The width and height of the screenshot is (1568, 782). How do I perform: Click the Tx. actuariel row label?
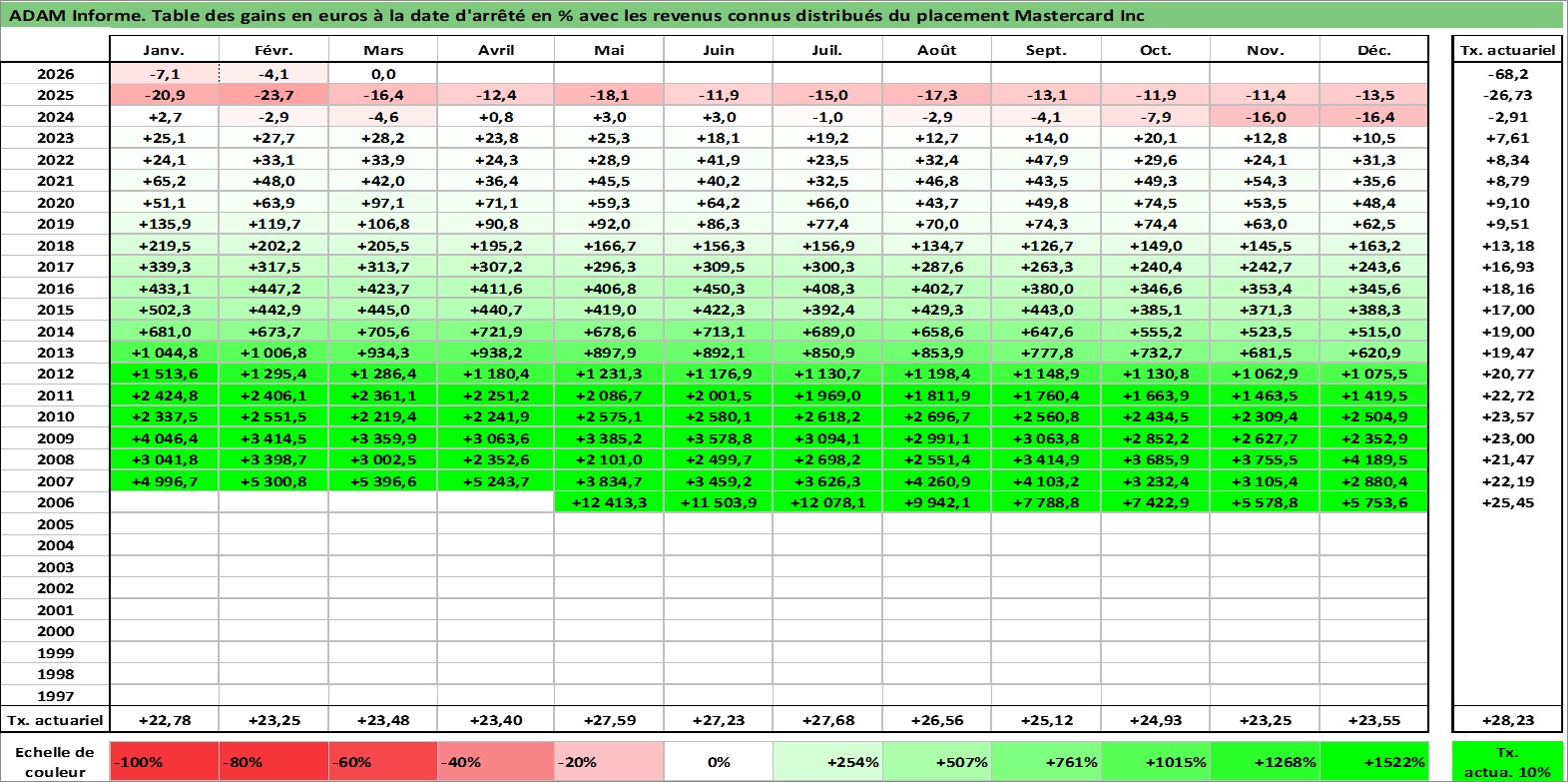coord(55,720)
